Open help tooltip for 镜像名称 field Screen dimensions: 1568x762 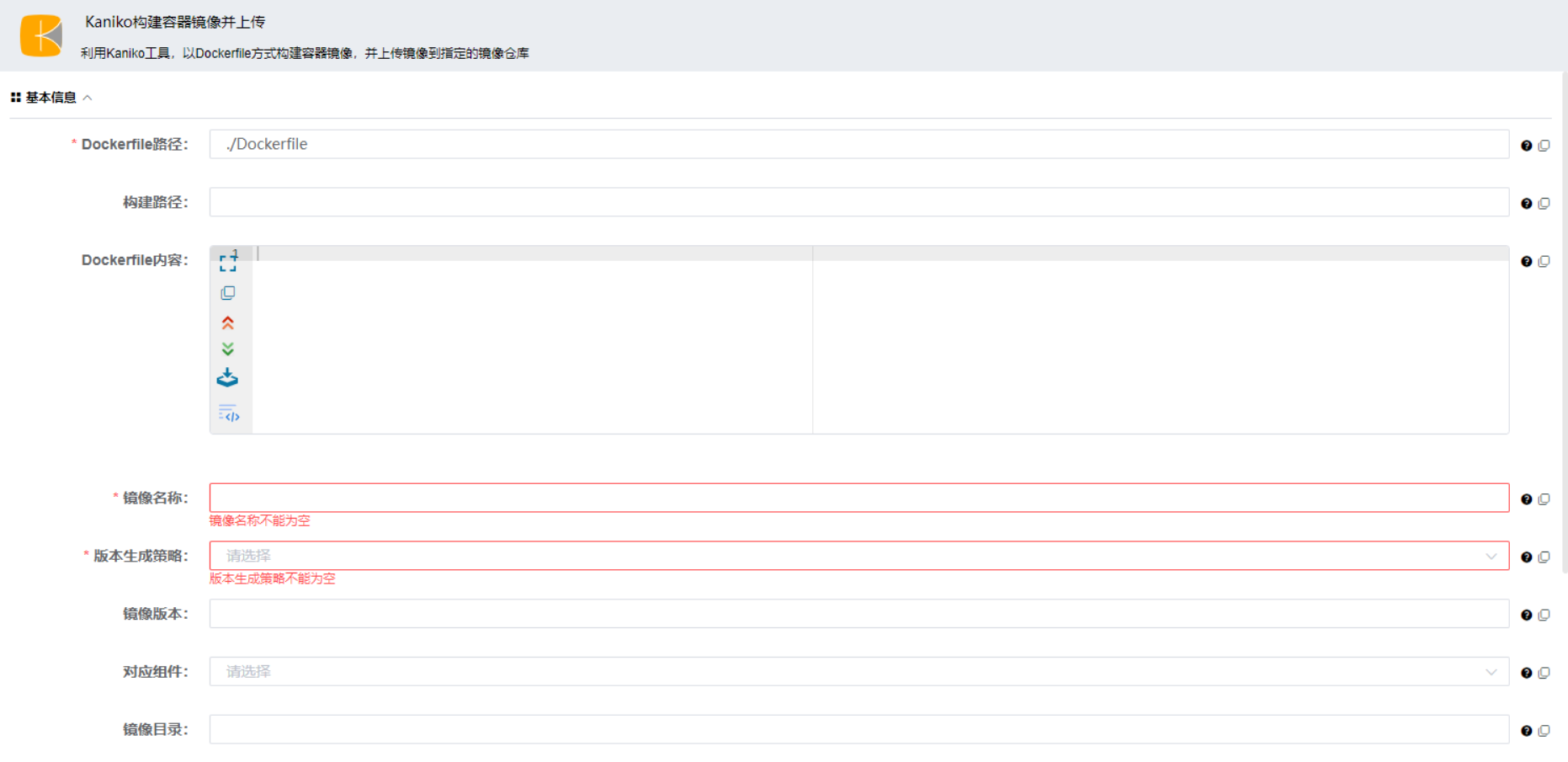(1526, 499)
